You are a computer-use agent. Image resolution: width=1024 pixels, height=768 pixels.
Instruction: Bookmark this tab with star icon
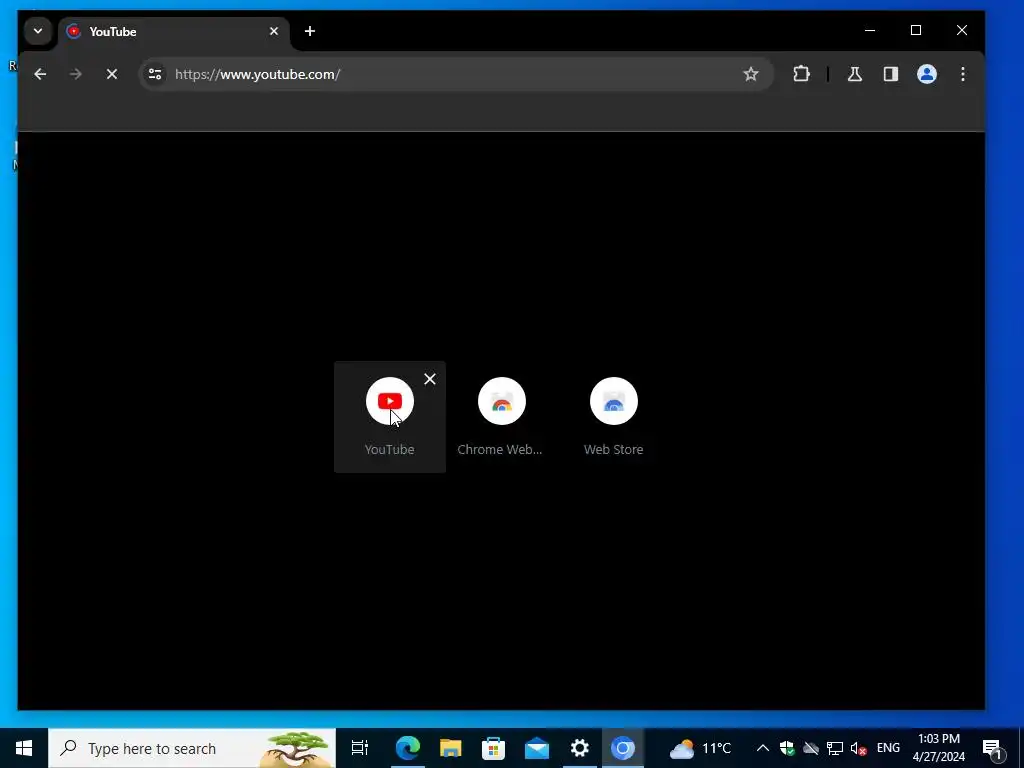coord(751,74)
